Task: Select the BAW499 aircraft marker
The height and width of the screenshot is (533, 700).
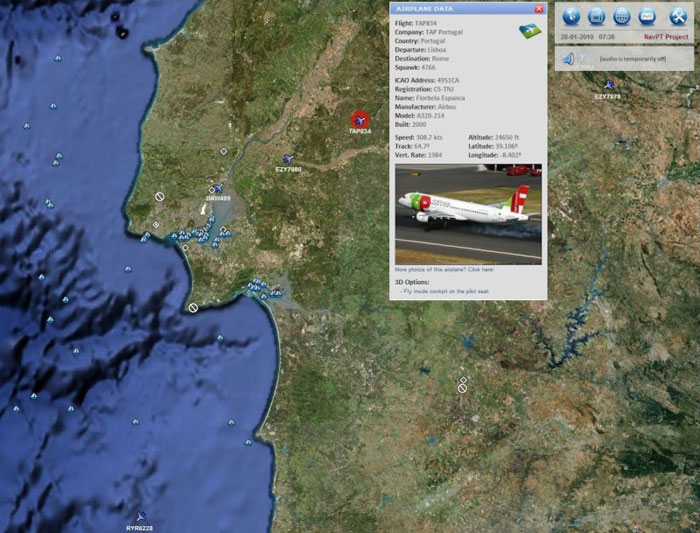Action: (218, 188)
